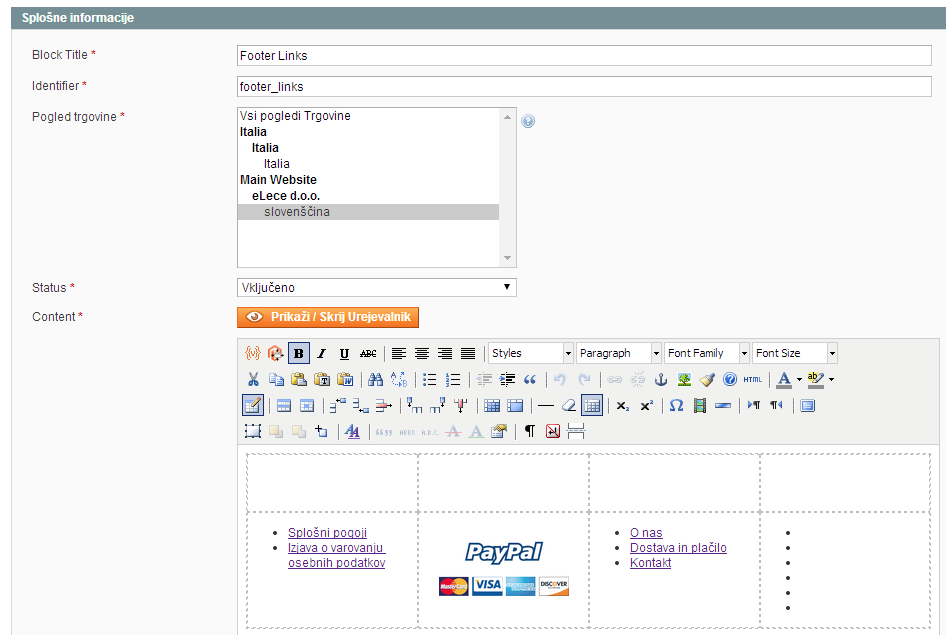Open the Paragraph format dropdown
Screen dimensions: 946x635
click(x=618, y=353)
